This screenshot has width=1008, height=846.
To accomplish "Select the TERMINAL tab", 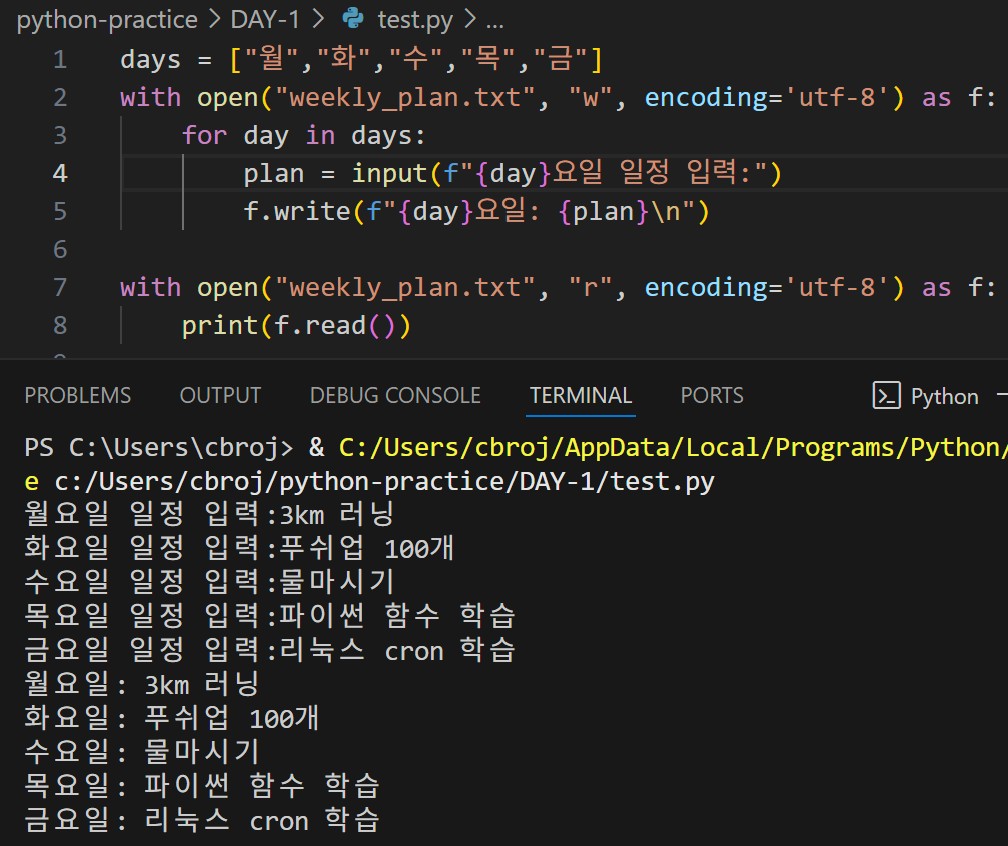I will click(580, 395).
